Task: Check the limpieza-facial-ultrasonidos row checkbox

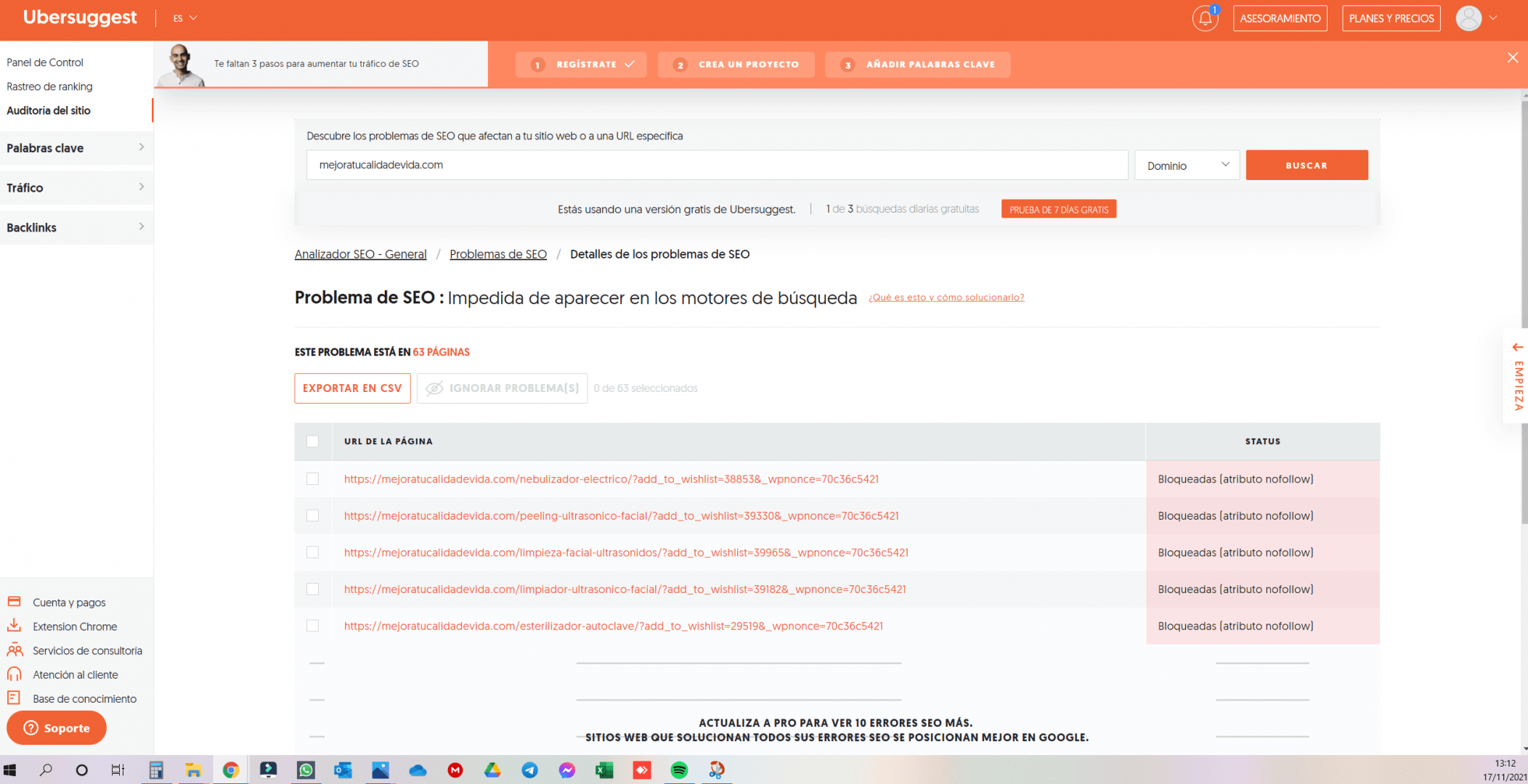Action: click(313, 552)
